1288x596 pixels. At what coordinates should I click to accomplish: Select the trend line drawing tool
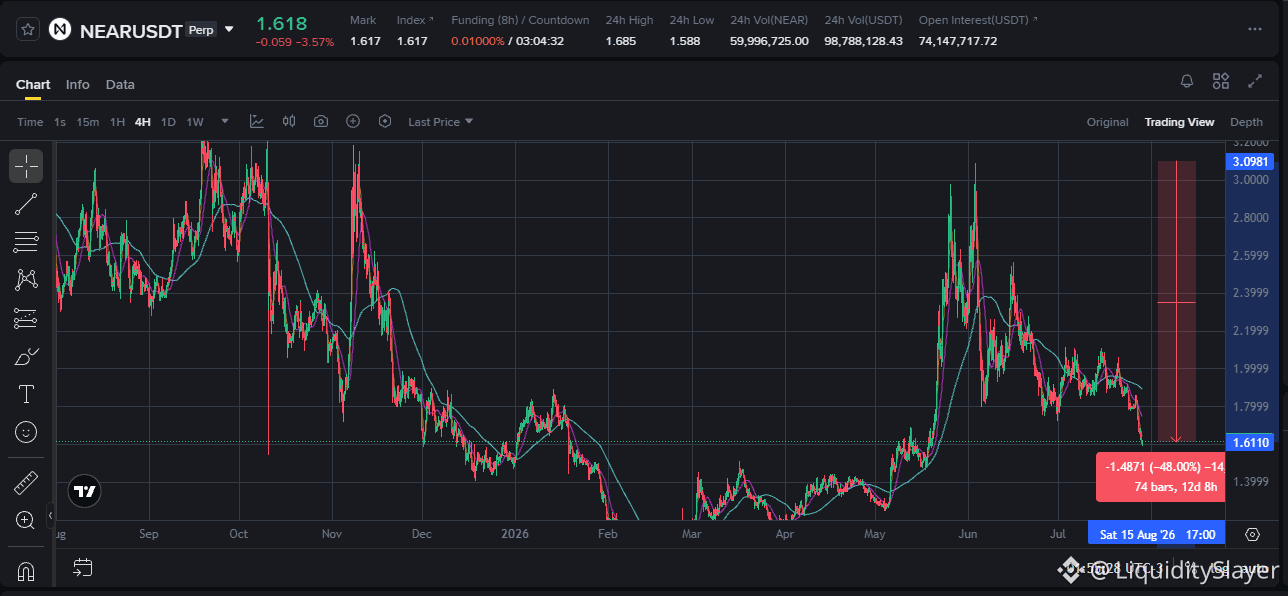coord(26,204)
